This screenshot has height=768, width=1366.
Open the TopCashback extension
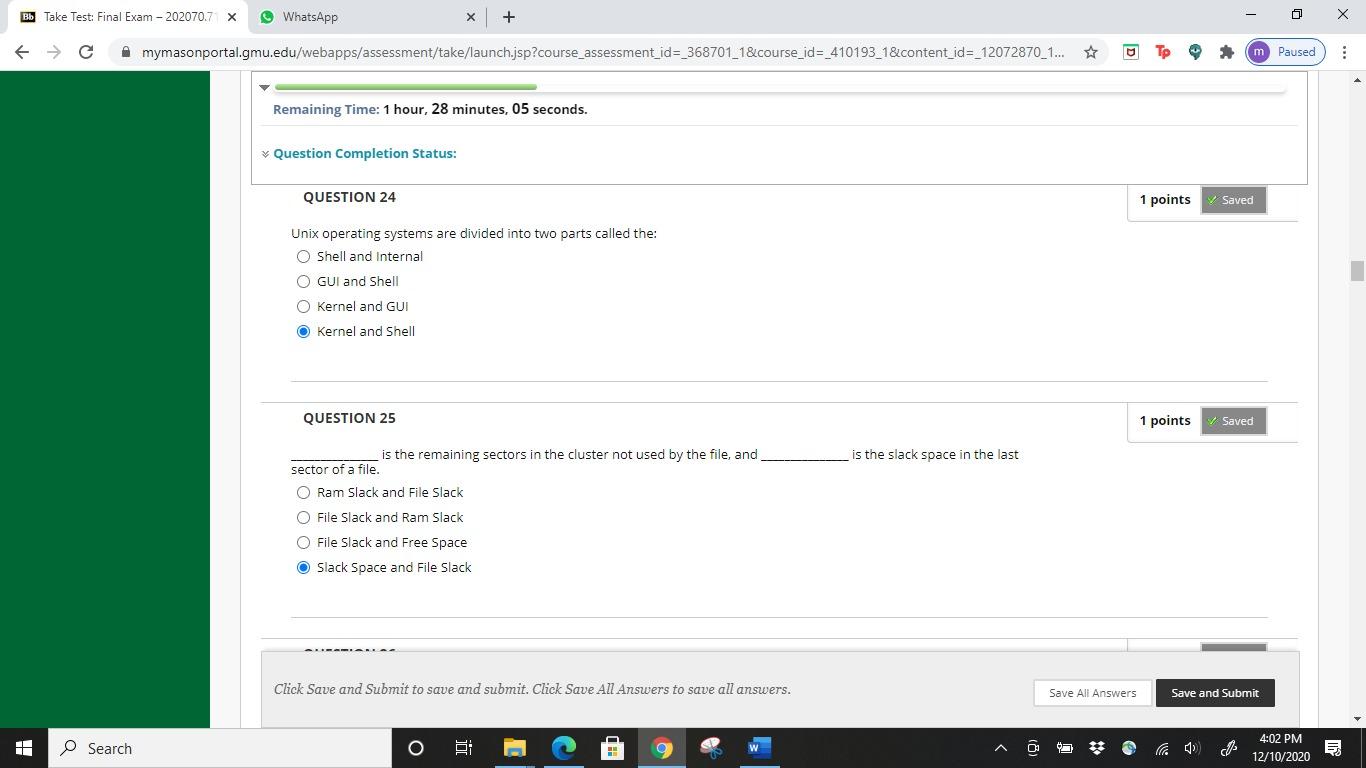(x=1162, y=52)
